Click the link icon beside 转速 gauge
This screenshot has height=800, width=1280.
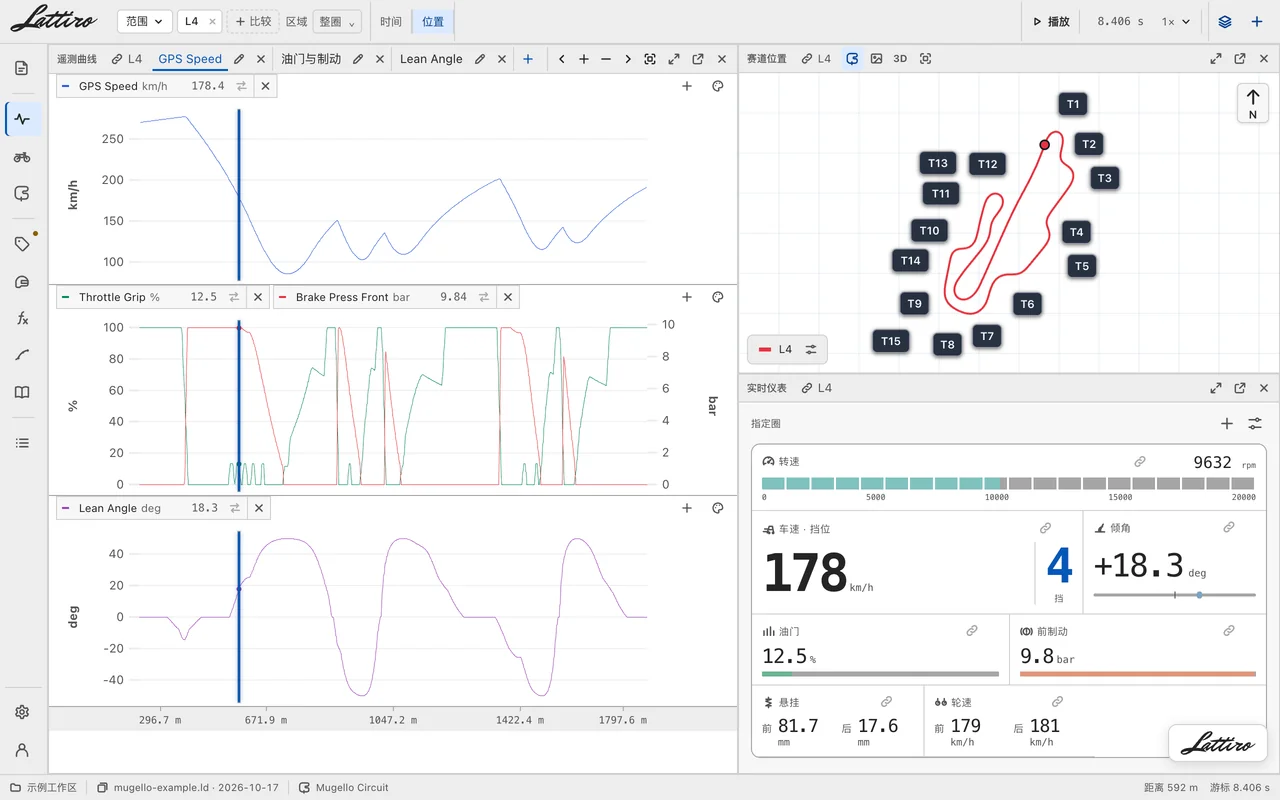click(1140, 462)
